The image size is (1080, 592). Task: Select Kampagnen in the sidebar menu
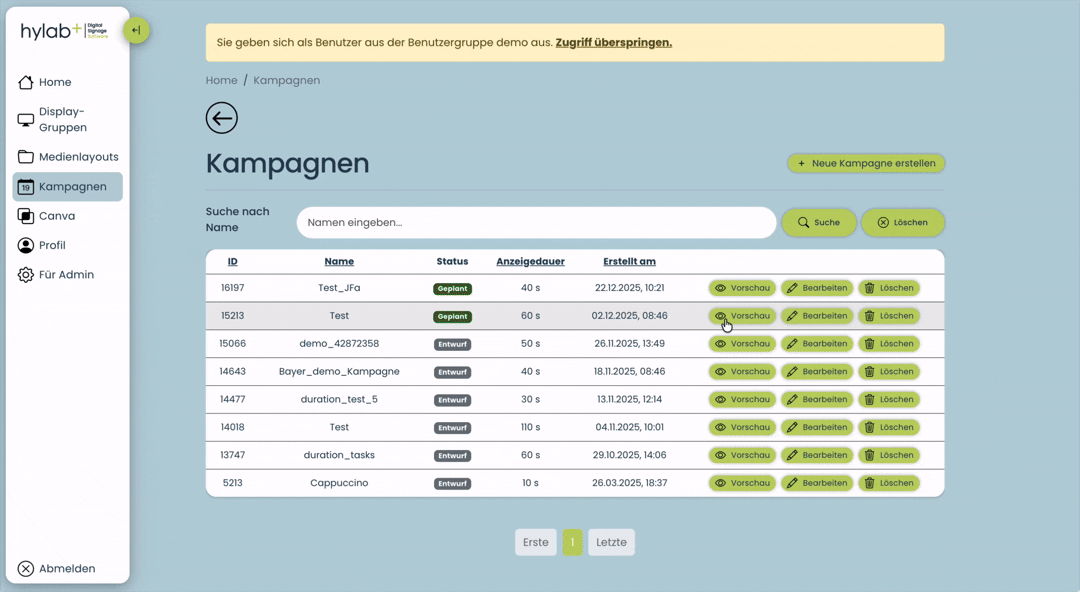click(72, 186)
